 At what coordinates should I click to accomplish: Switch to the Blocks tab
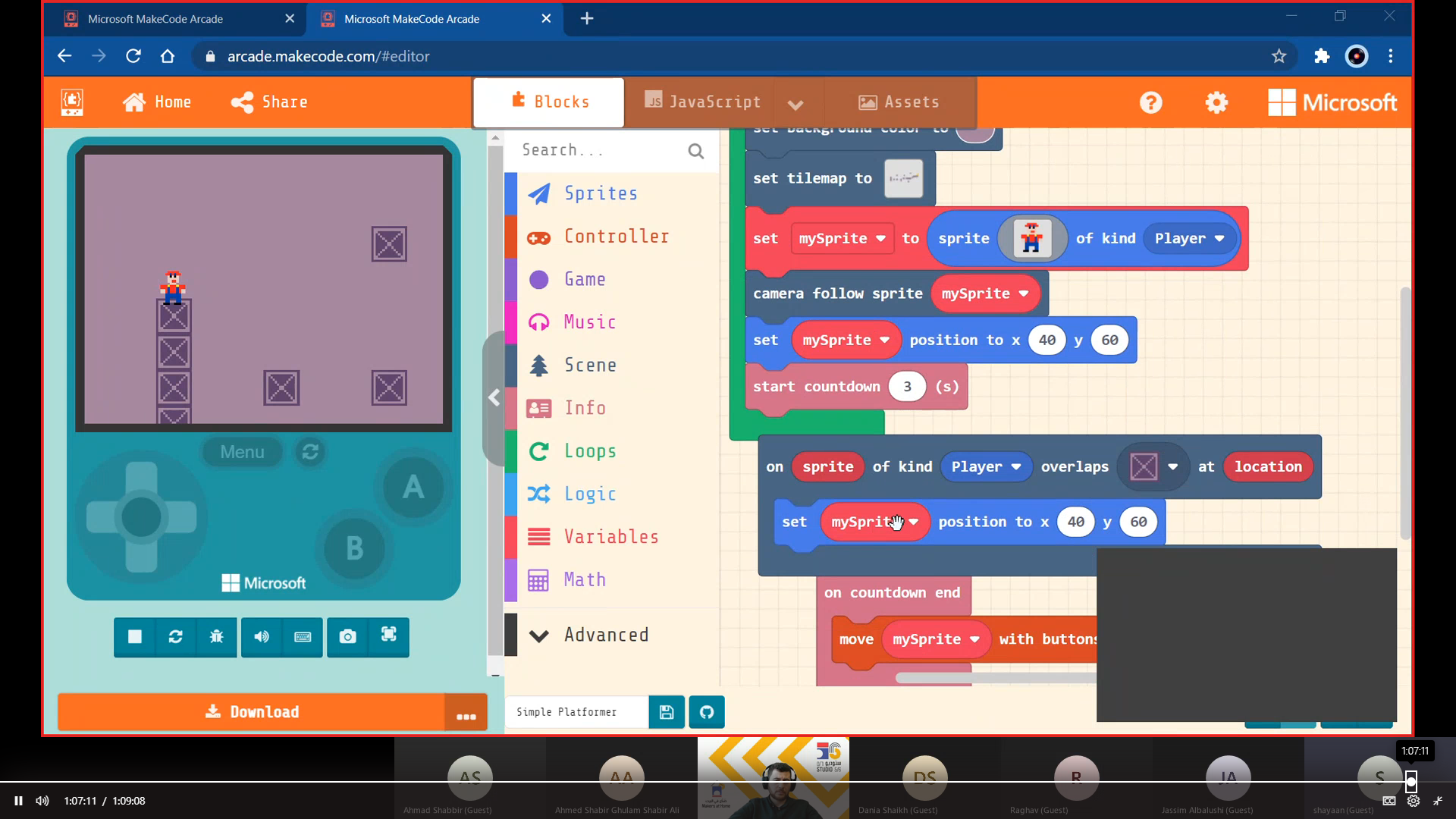(549, 102)
